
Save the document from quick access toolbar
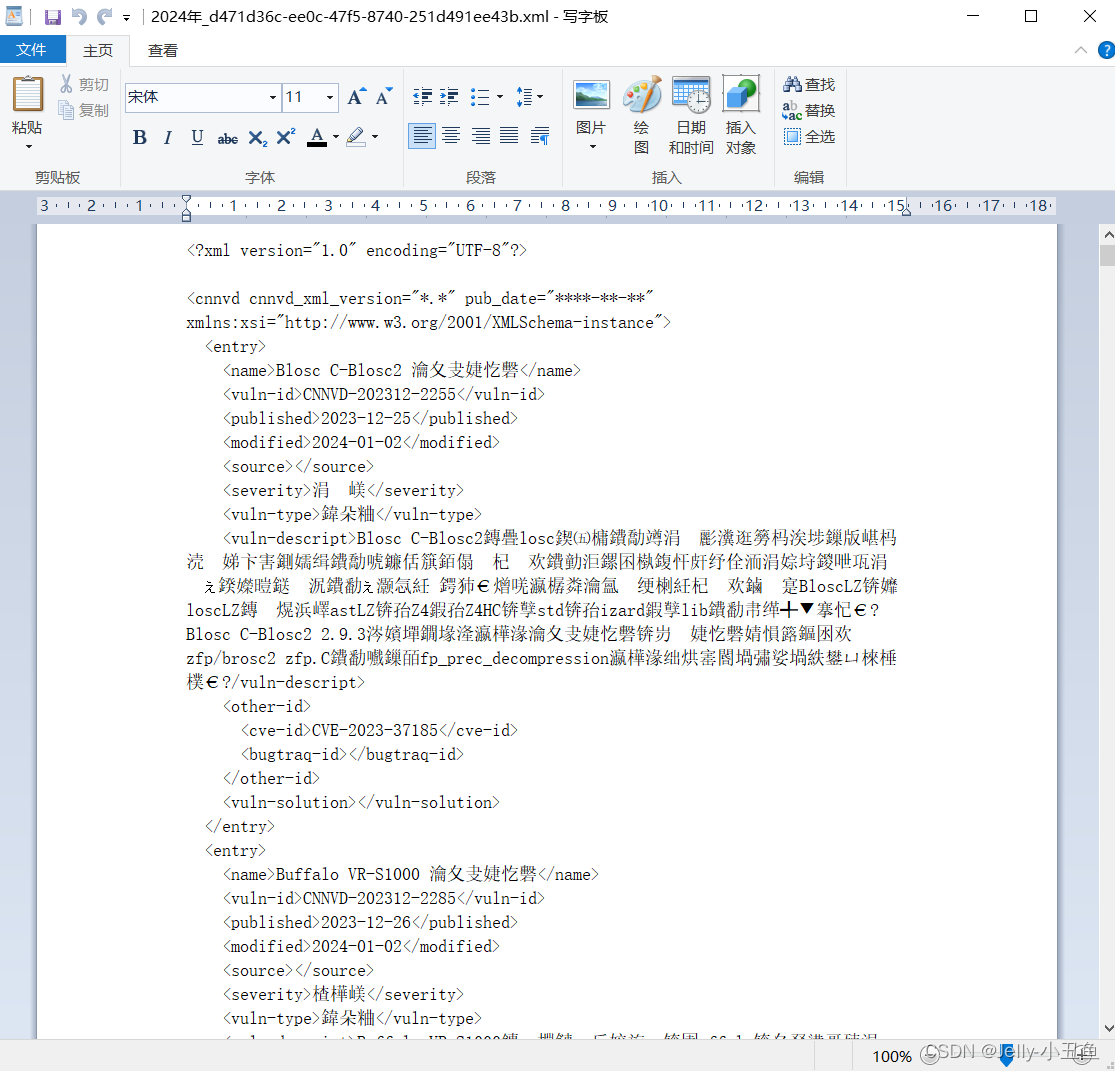pyautogui.click(x=53, y=16)
